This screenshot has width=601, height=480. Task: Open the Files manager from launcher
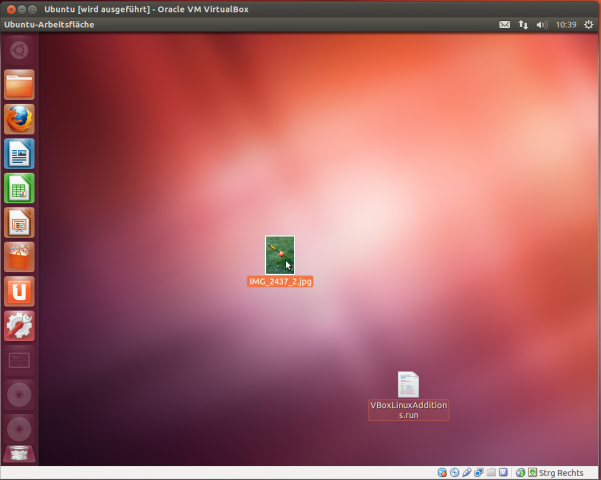pos(19,85)
